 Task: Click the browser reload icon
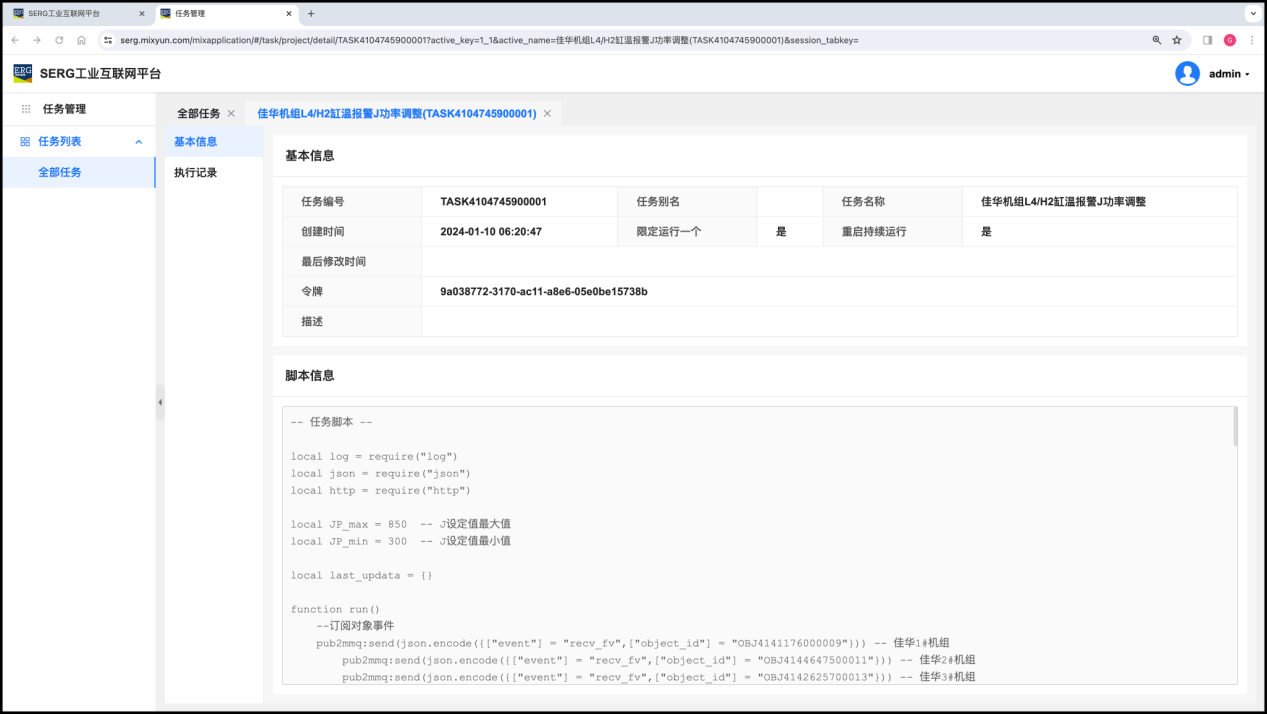59,40
